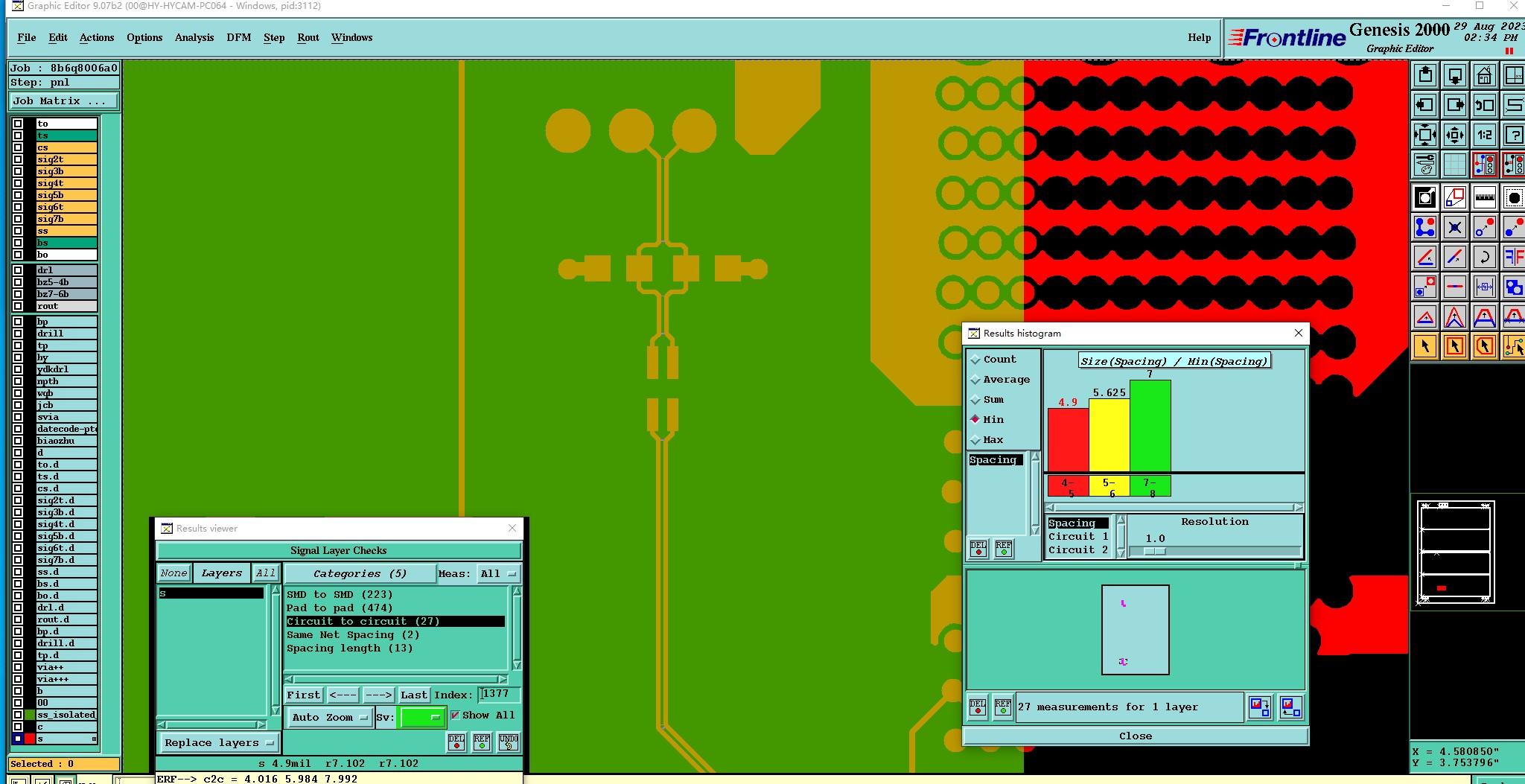Image resolution: width=1525 pixels, height=784 pixels.
Task: Click the panel overview thumbnail
Action: click(1456, 552)
